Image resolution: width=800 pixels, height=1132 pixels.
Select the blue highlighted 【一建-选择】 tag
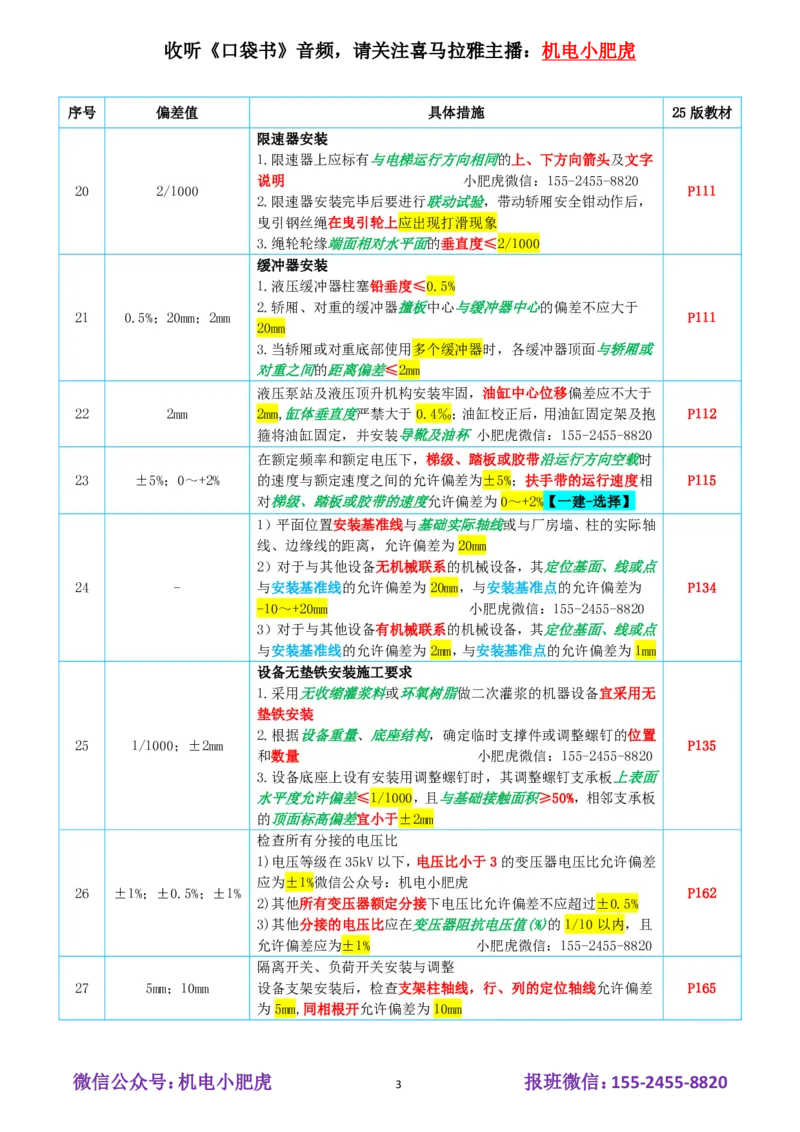[590, 502]
